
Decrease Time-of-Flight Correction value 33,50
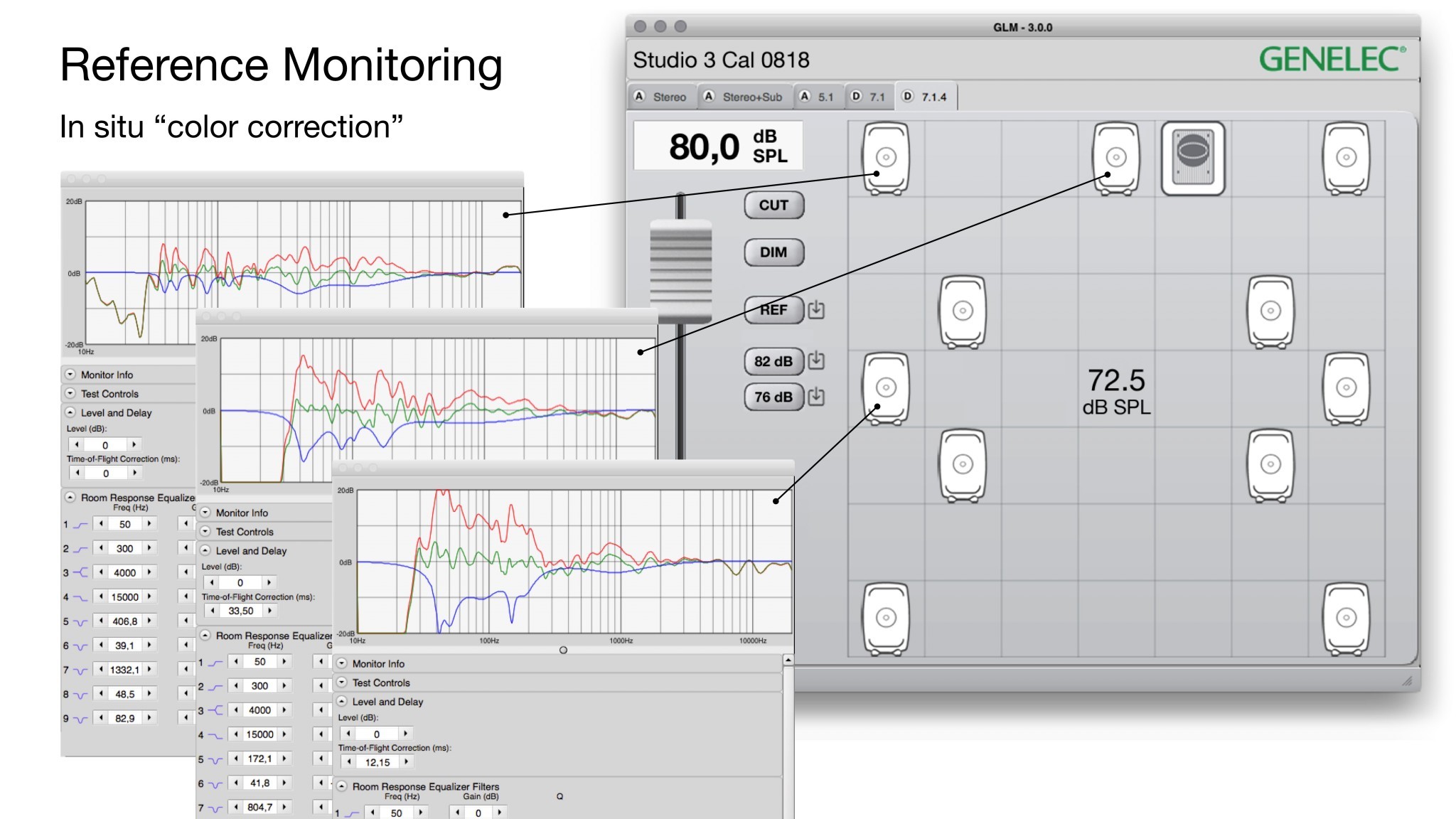click(x=213, y=611)
